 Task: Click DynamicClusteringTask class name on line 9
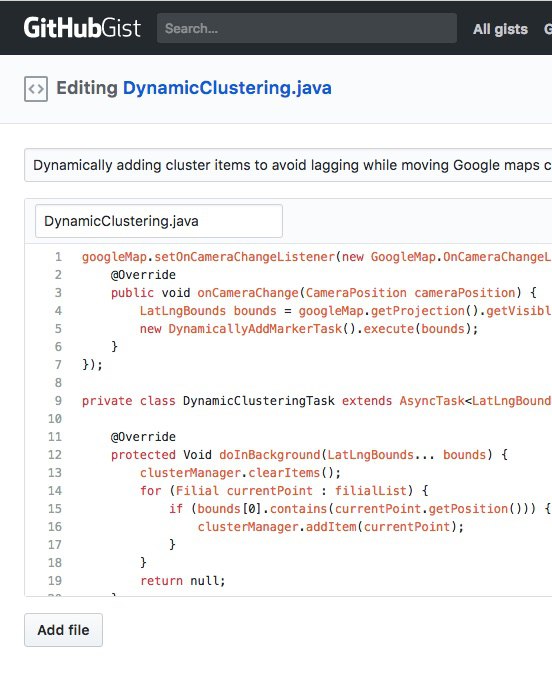pos(259,401)
